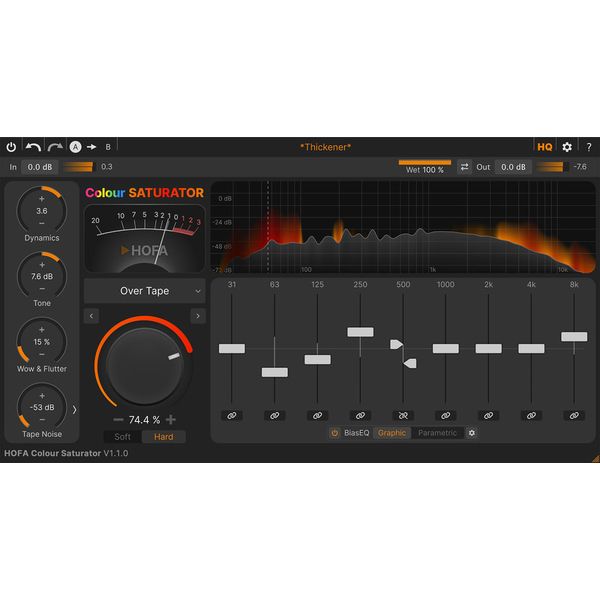Click the 1000 Hz band fader handle

446,349
